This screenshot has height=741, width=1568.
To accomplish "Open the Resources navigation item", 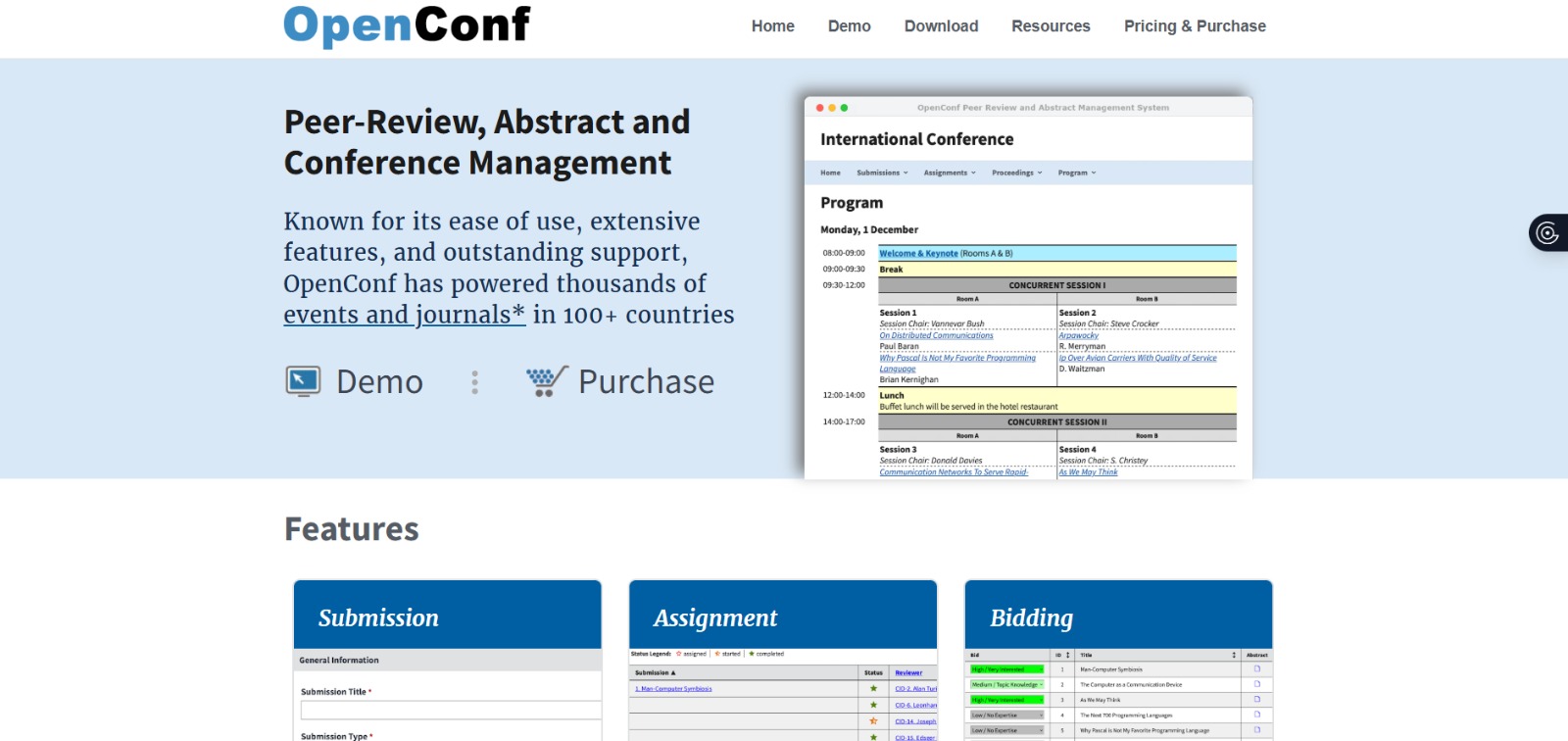I will point(1051,26).
